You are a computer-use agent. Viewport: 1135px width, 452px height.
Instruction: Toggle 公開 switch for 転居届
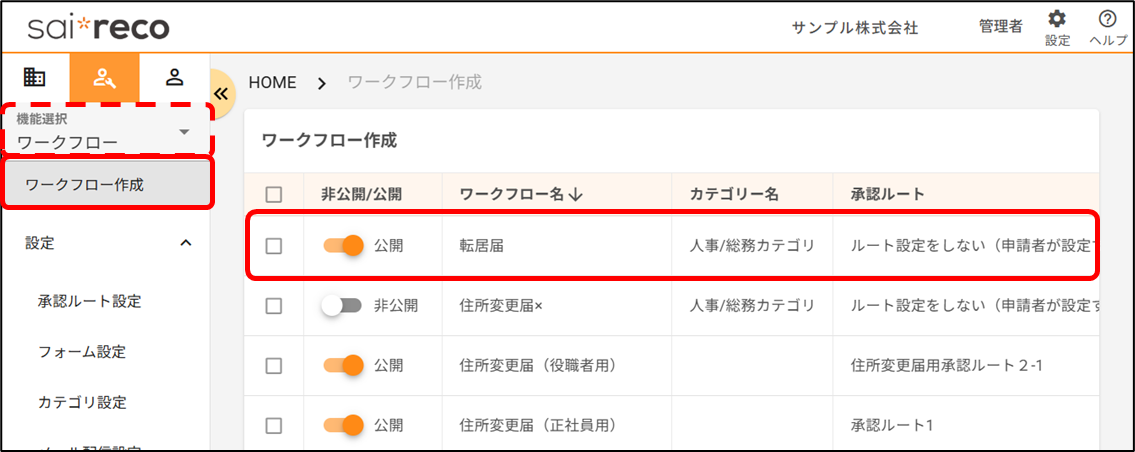point(343,245)
